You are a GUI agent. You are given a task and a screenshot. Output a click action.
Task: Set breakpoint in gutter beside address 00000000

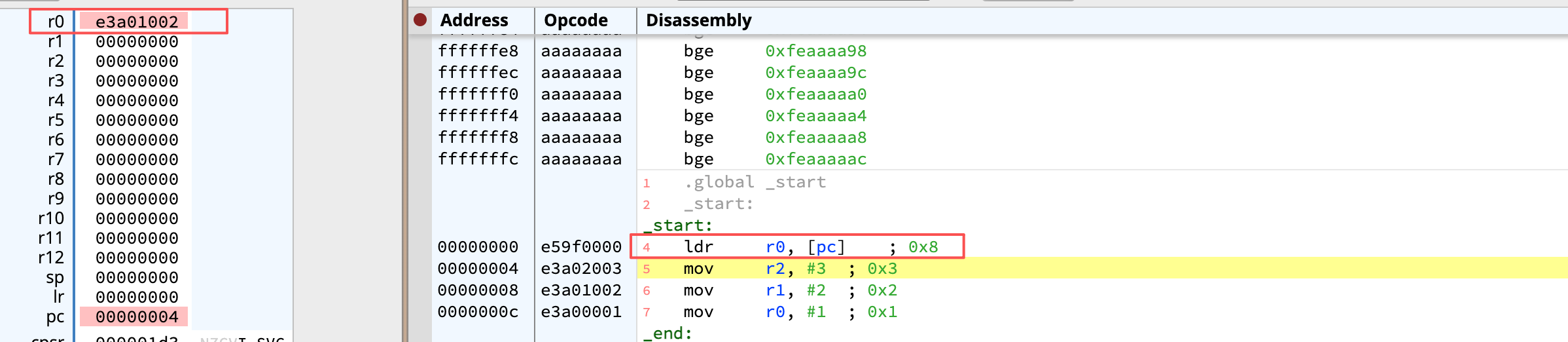[x=420, y=247]
